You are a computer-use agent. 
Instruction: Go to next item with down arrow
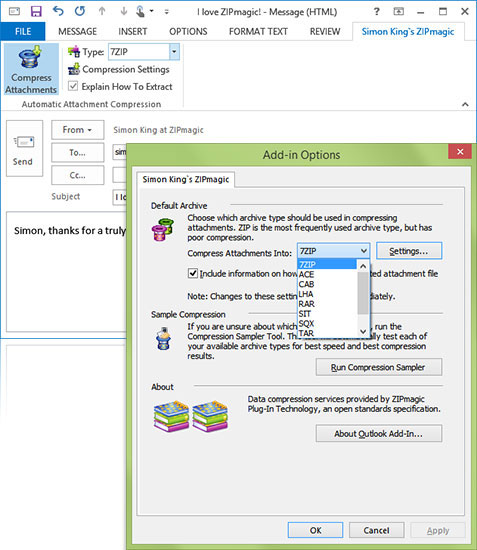[x=123, y=11]
